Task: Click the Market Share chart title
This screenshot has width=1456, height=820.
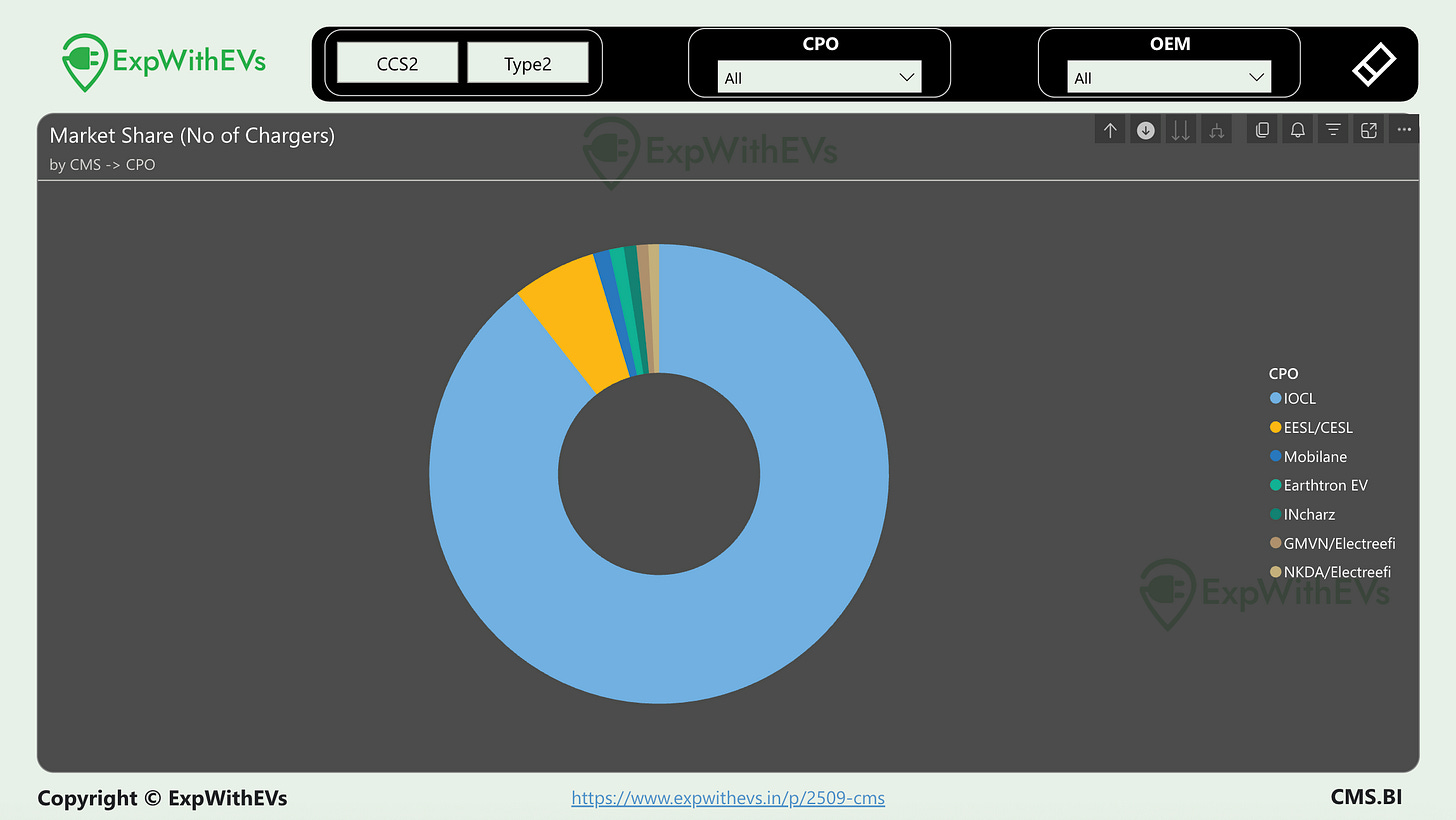Action: [192, 135]
